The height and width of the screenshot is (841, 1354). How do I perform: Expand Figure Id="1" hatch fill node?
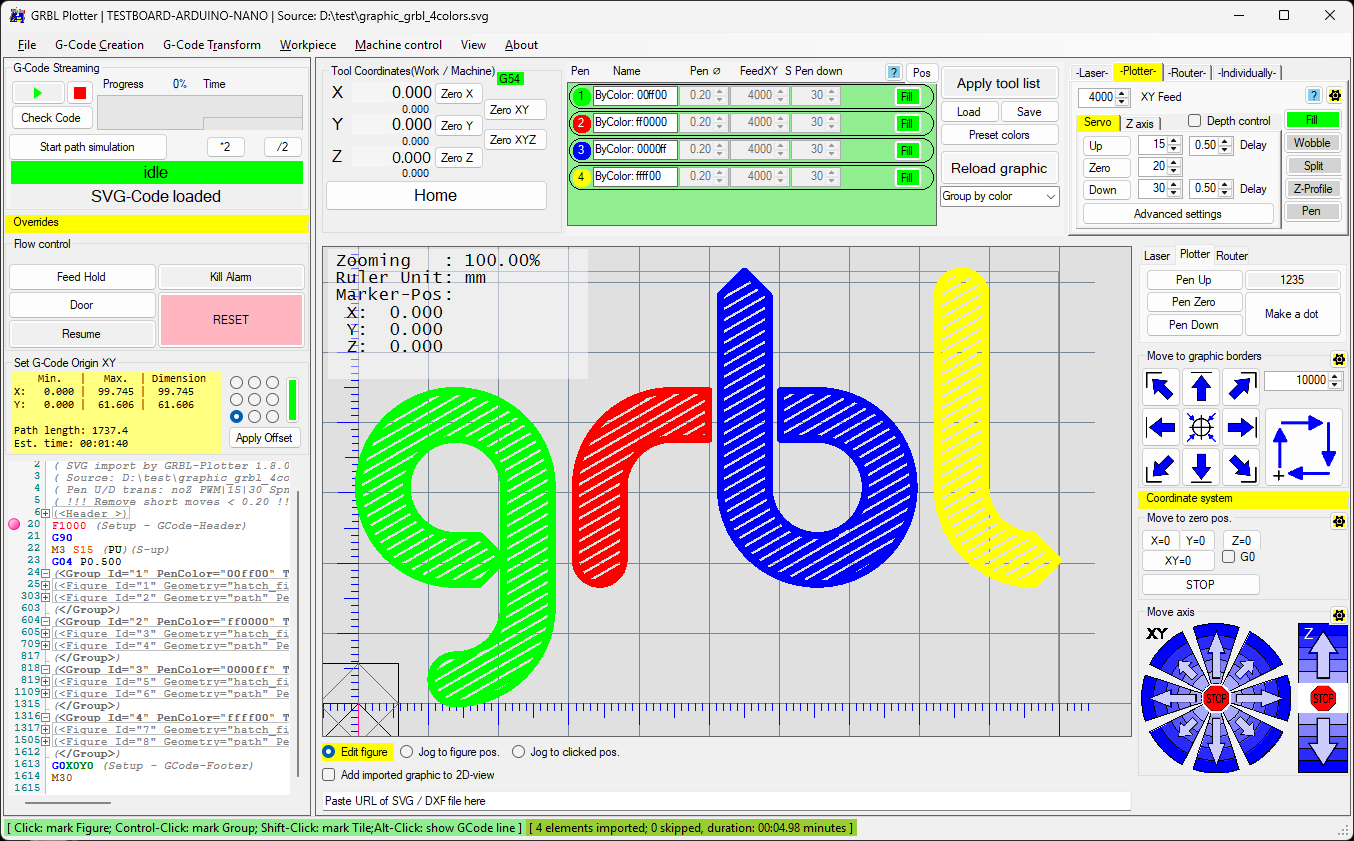46,585
